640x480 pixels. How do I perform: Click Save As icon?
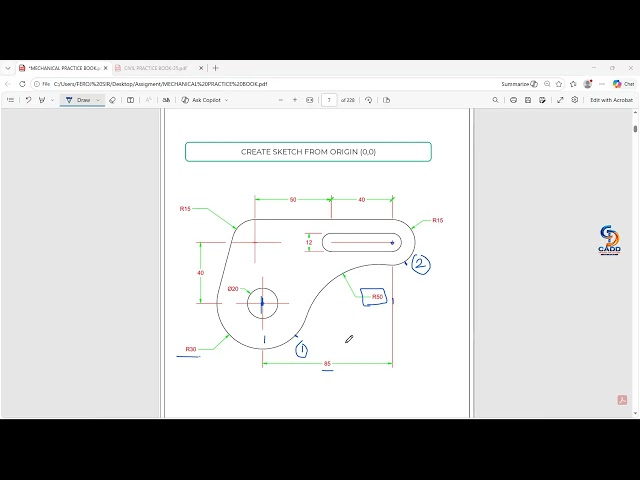click(x=542, y=100)
